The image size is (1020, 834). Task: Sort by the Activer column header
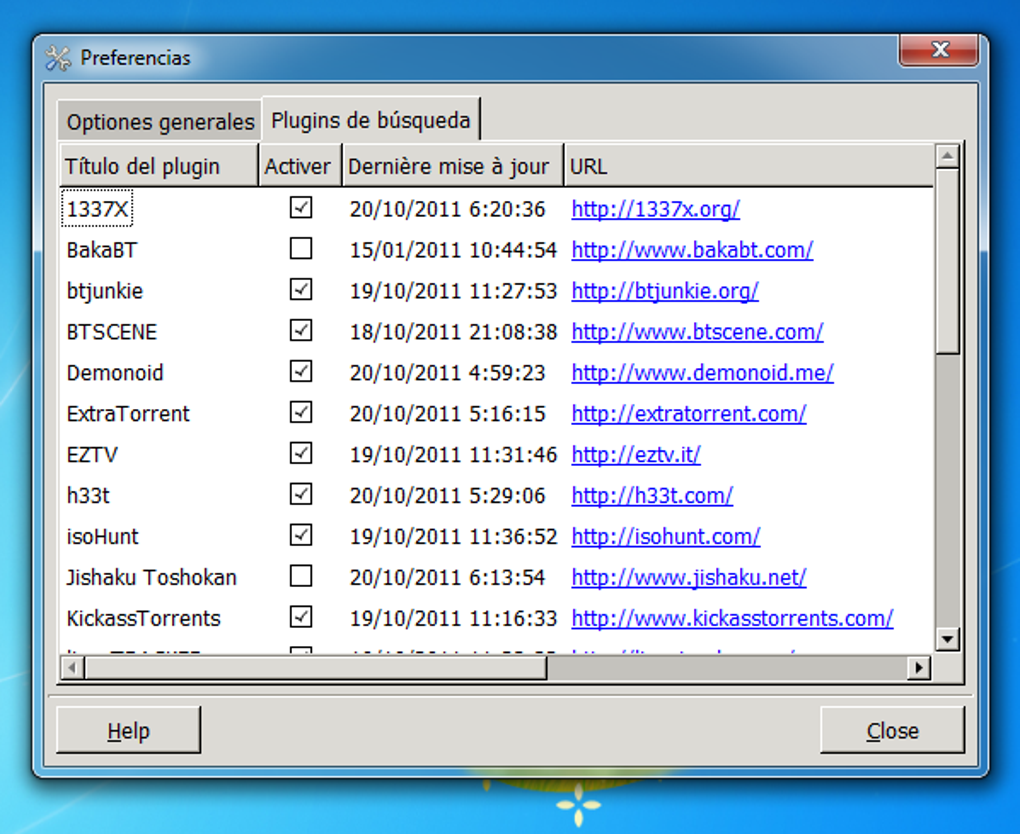pyautogui.click(x=300, y=167)
